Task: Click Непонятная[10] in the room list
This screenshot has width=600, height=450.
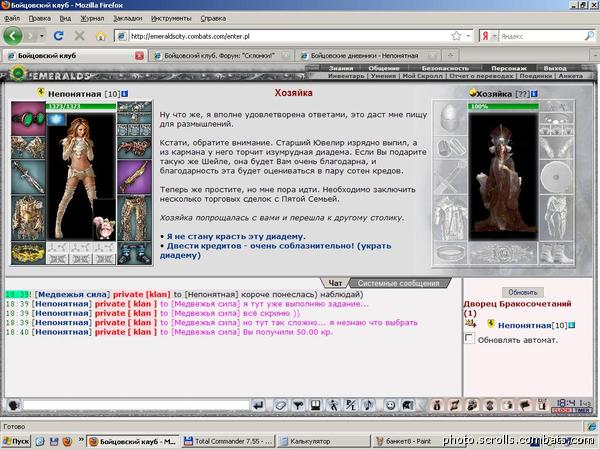Action: click(x=532, y=325)
